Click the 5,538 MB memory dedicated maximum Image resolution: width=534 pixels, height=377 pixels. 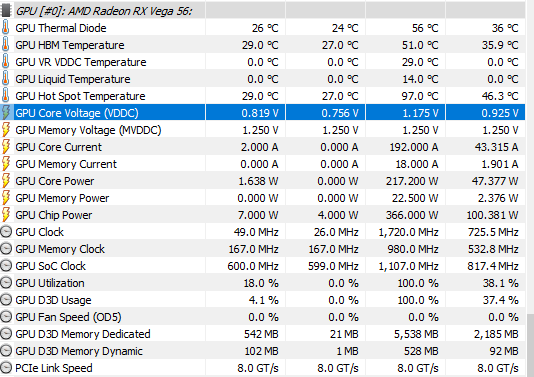coord(416,334)
